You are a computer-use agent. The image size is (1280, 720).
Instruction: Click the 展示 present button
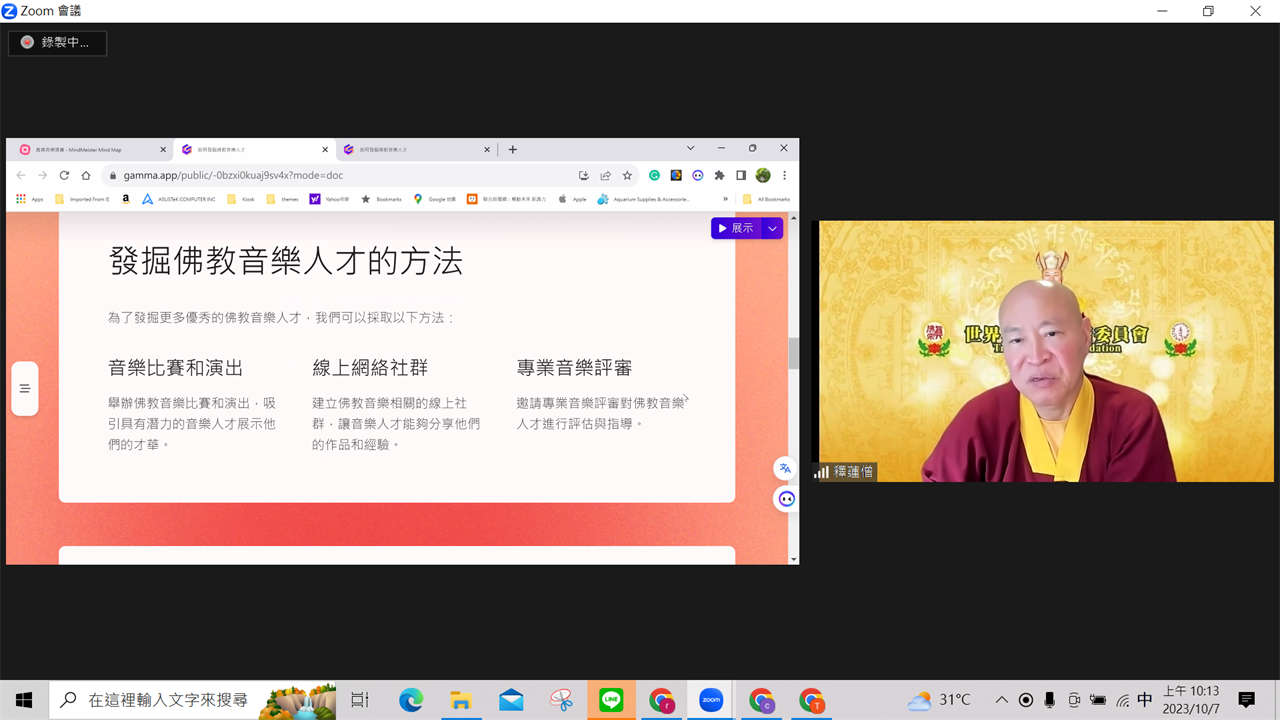pos(735,228)
